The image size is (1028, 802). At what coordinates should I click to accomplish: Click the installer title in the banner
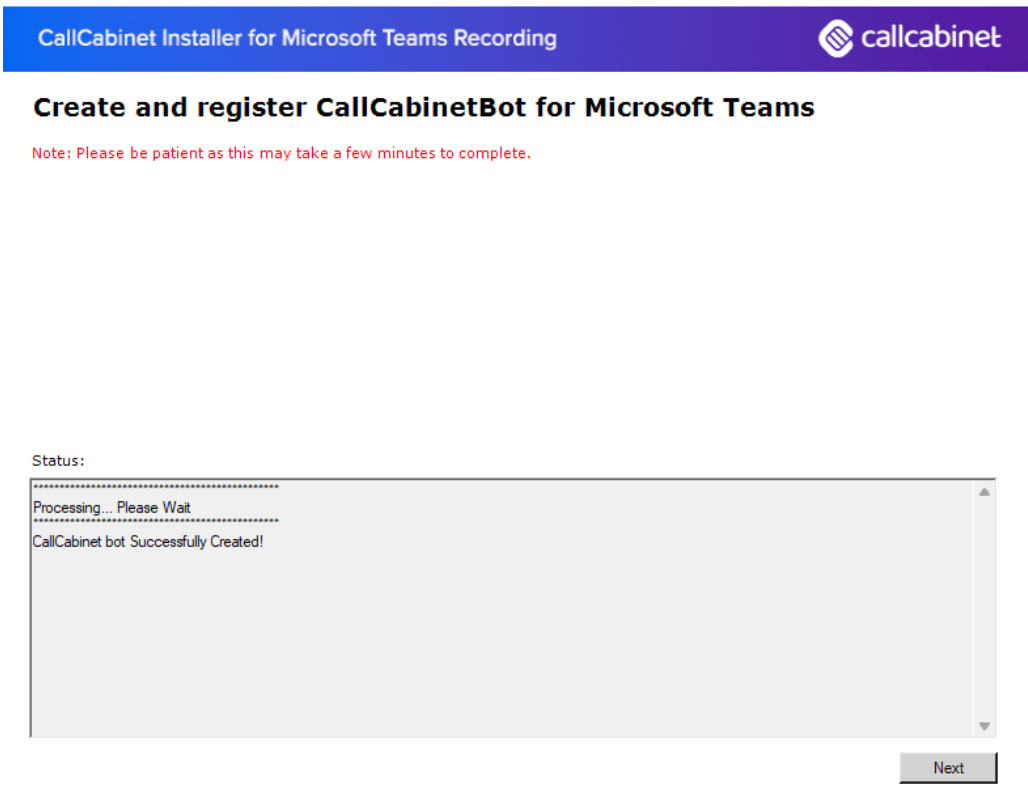(x=297, y=38)
